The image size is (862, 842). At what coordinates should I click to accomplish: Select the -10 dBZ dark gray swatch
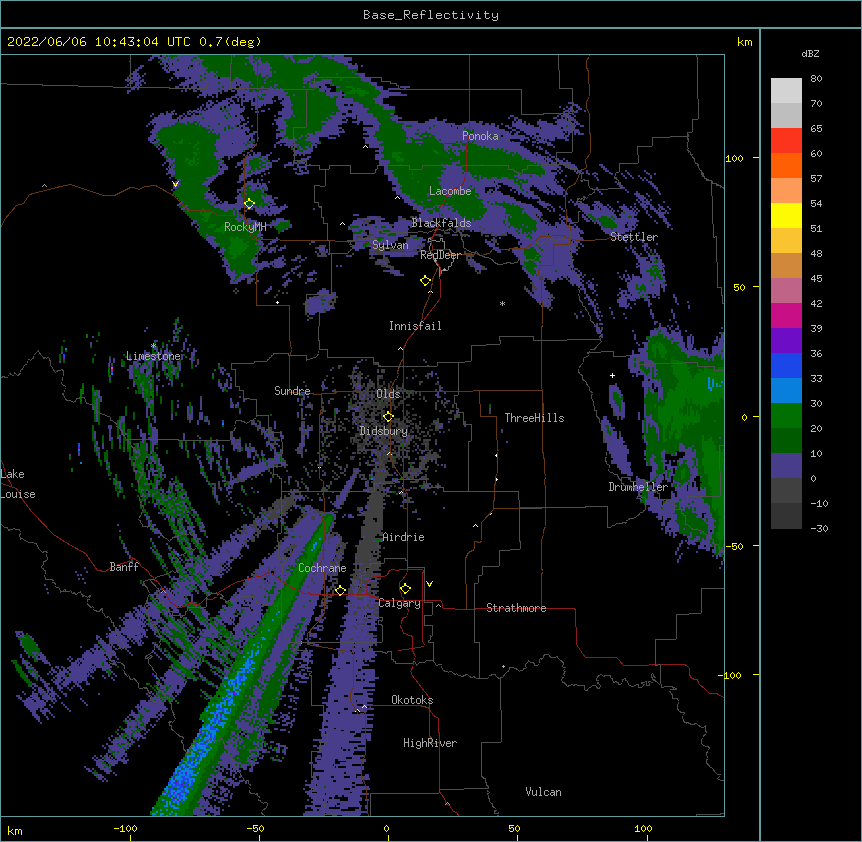click(786, 516)
